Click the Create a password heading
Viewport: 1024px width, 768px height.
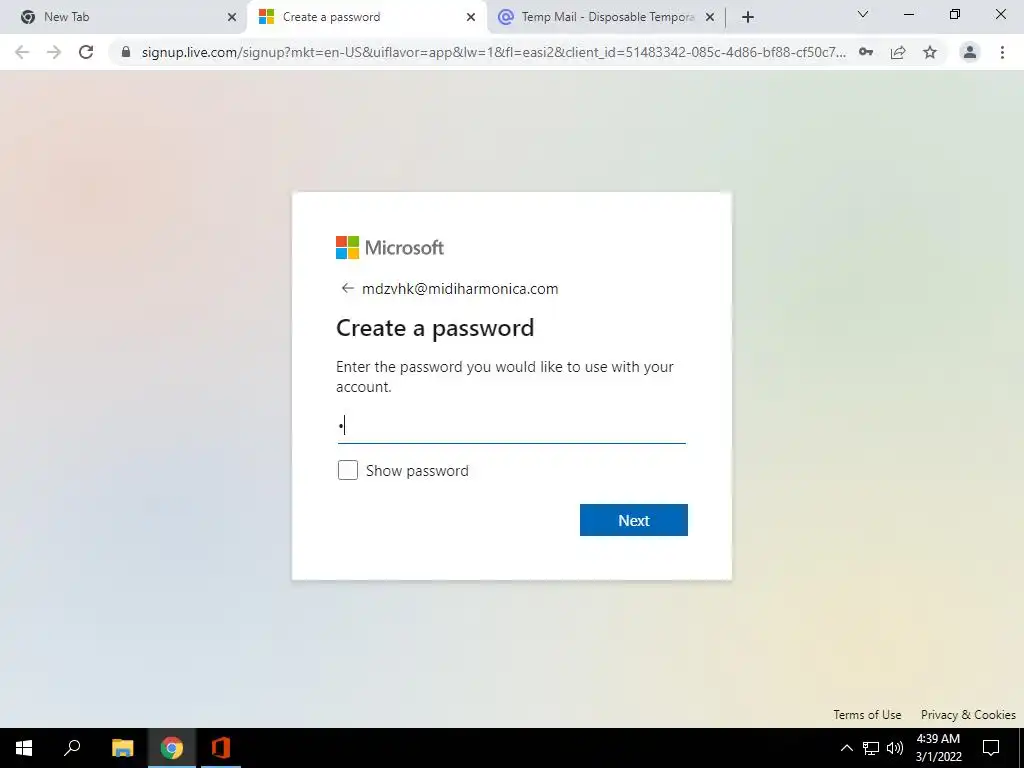pos(435,328)
